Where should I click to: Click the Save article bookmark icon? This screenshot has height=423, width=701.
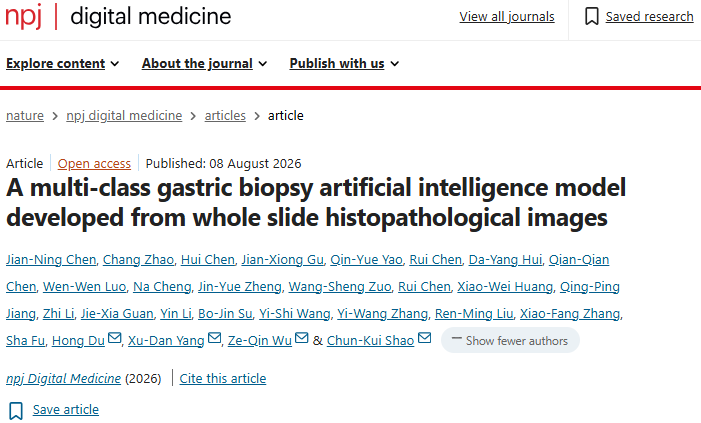[x=16, y=410]
